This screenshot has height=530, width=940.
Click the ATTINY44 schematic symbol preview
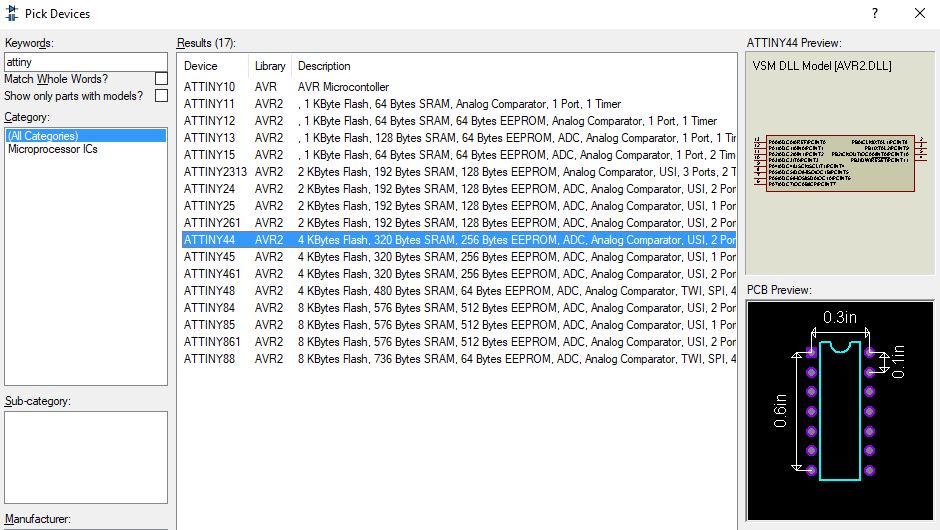[840, 162]
